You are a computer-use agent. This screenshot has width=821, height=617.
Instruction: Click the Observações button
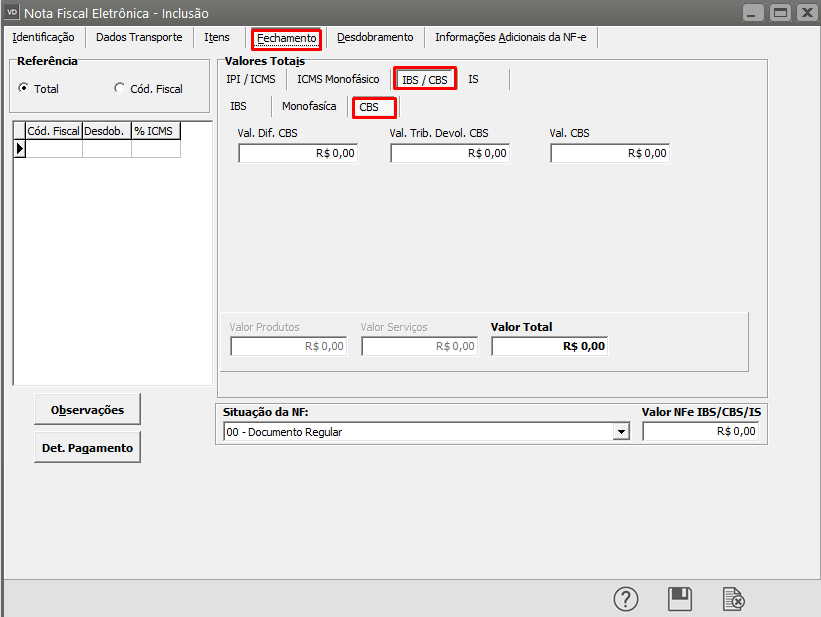pos(88,409)
